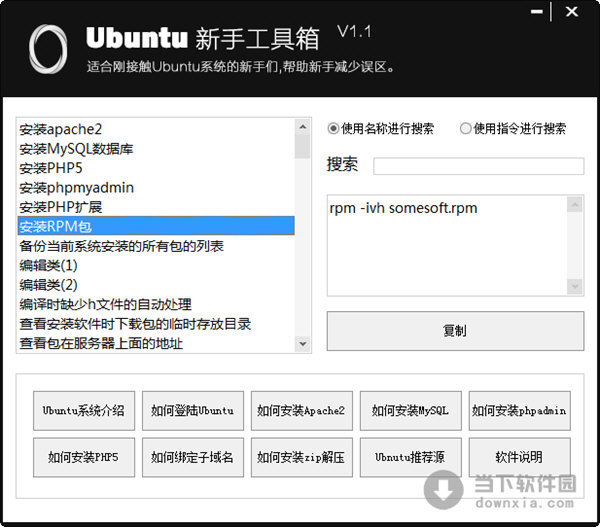Select 安装phpmyadmin list entry
The width and height of the screenshot is (600, 527).
click(156, 188)
